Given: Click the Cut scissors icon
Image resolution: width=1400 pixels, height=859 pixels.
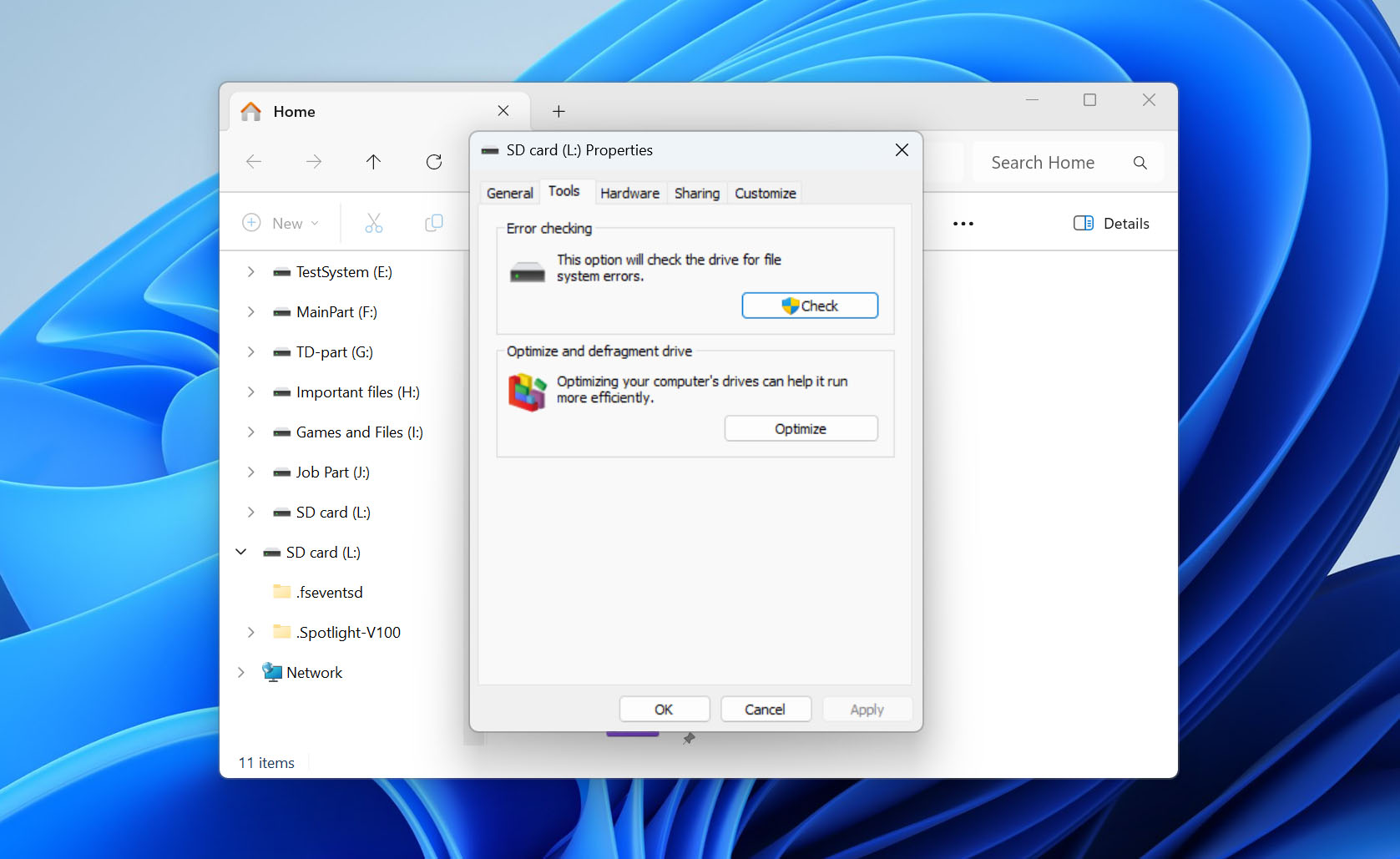Looking at the screenshot, I should pos(374,223).
